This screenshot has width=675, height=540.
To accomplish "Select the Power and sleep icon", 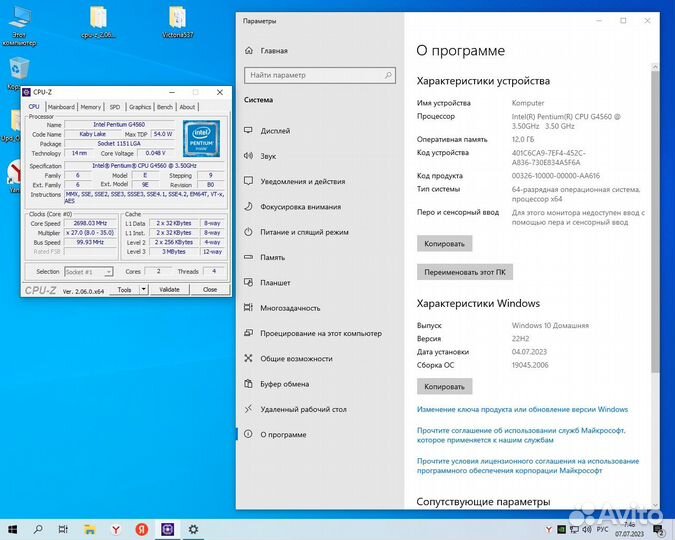I will click(248, 232).
